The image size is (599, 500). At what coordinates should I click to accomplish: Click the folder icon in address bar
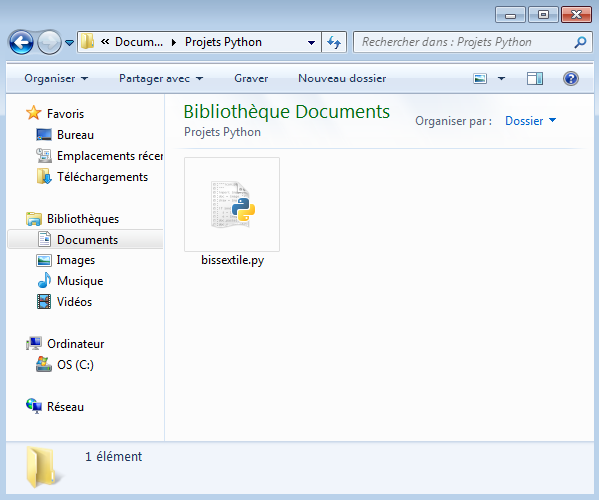point(87,42)
